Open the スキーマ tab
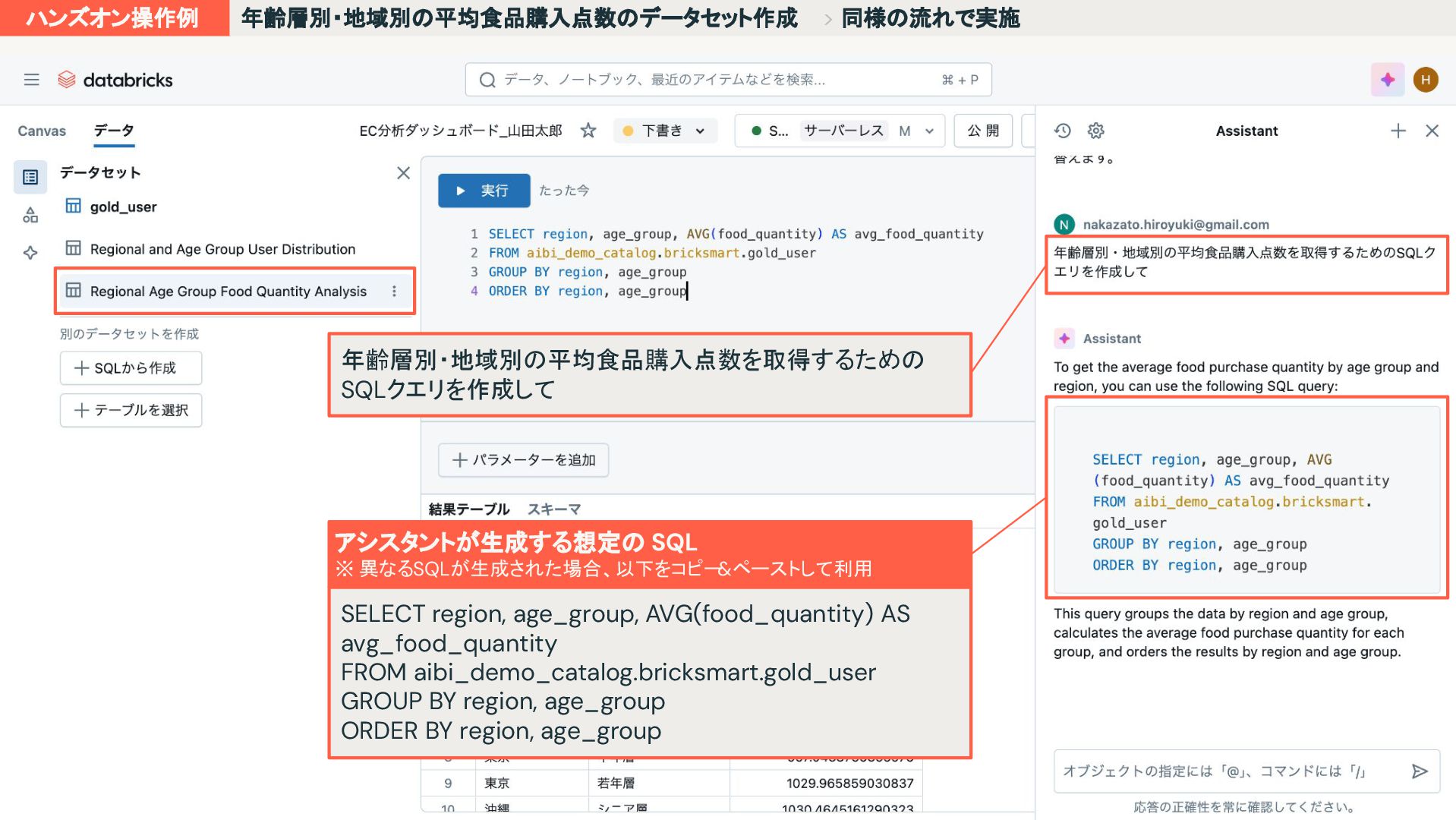 pos(554,509)
